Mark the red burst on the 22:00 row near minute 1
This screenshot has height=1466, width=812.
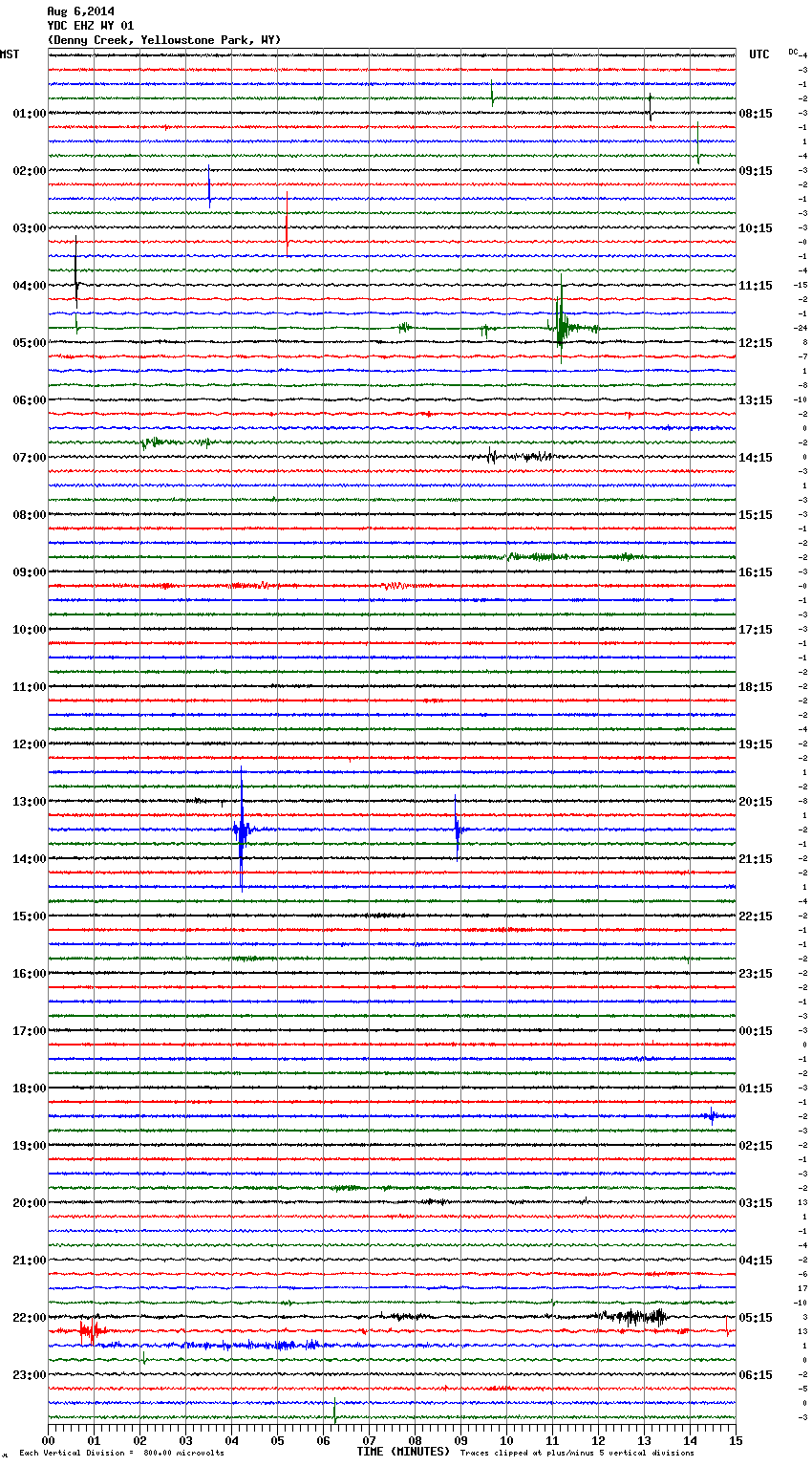click(x=92, y=1329)
